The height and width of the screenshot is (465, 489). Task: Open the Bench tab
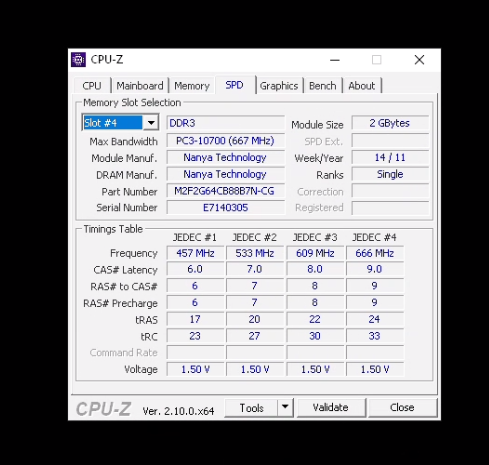tap(322, 86)
